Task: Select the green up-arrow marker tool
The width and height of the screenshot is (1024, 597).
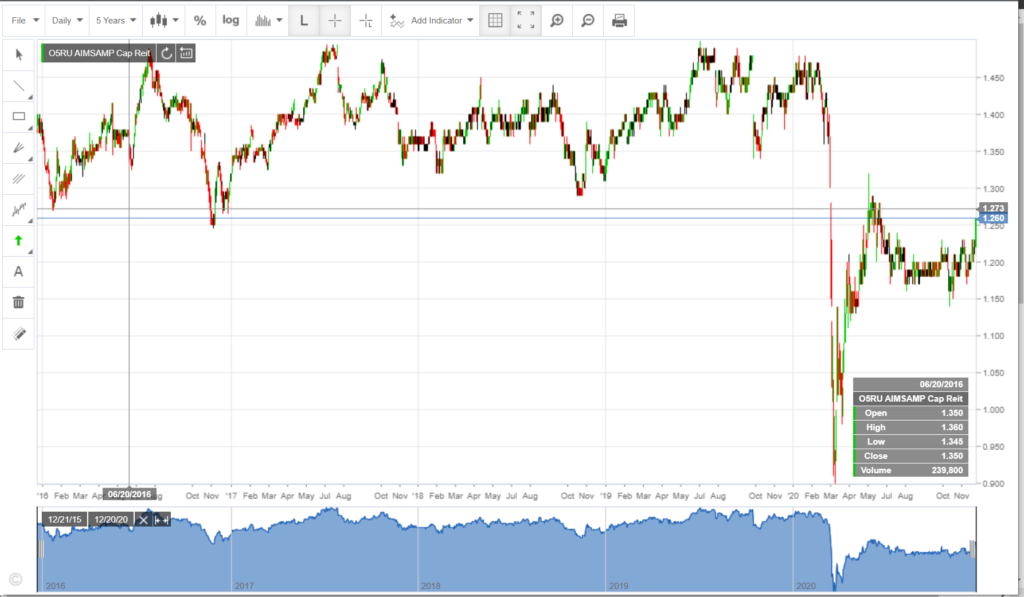Action: [18, 240]
